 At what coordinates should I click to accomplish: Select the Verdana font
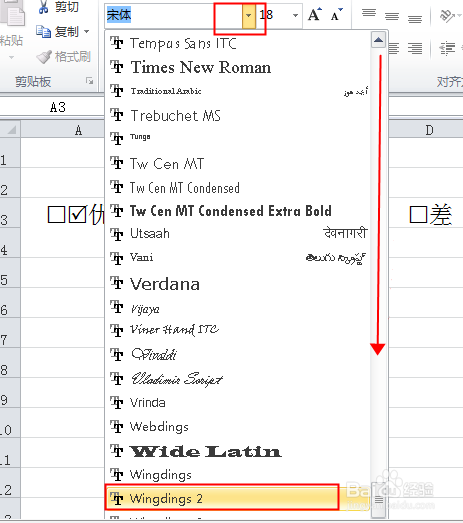pos(238,284)
